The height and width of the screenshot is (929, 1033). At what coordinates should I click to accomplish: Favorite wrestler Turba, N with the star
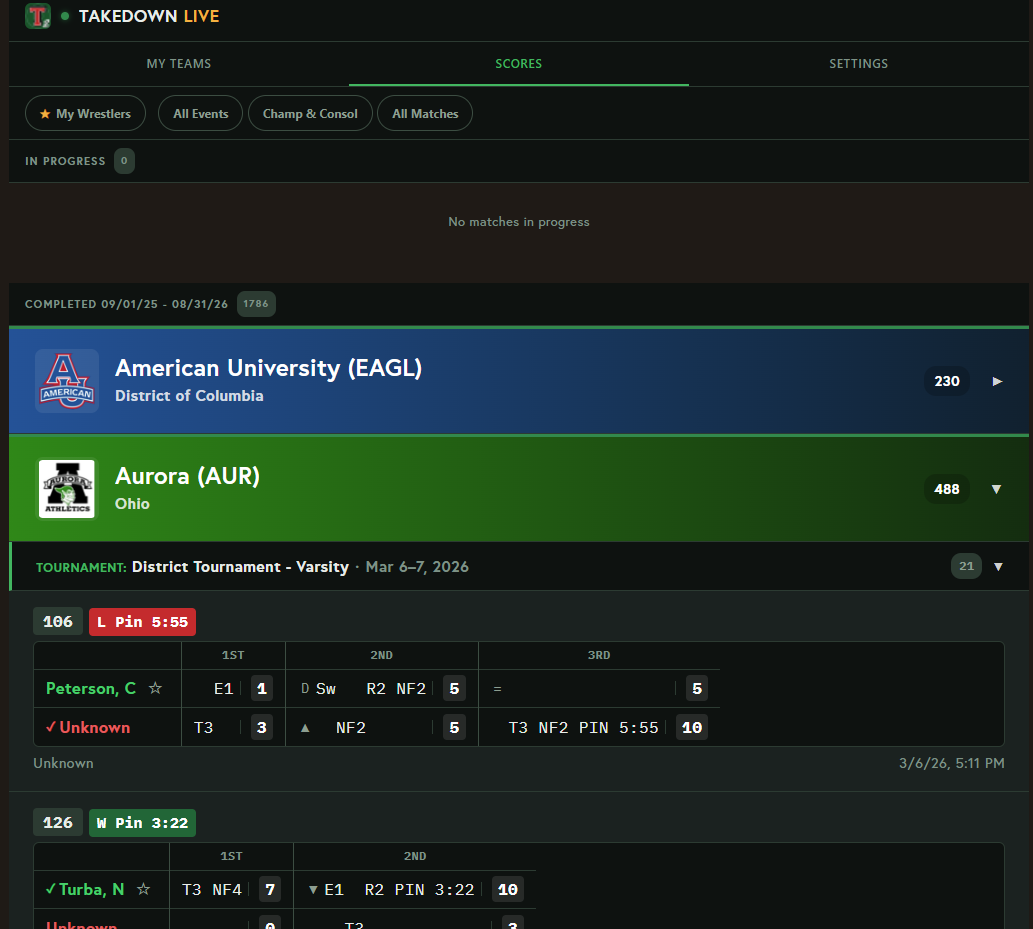pyautogui.click(x=143, y=889)
